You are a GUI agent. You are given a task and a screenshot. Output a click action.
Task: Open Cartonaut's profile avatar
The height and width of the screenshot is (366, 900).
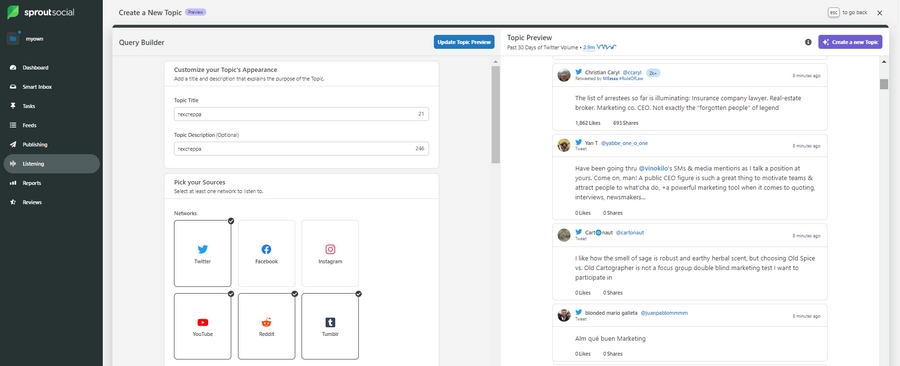tap(564, 235)
